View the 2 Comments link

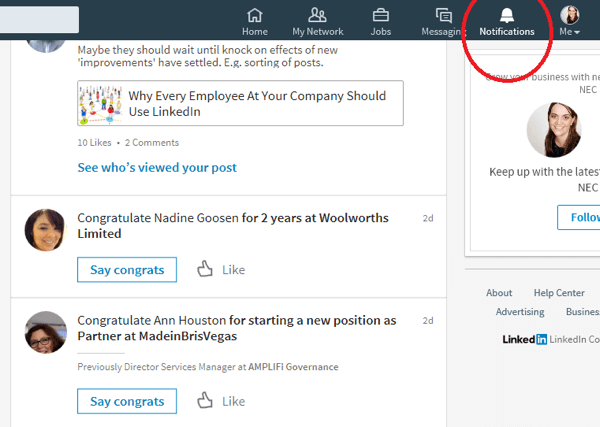(x=152, y=143)
